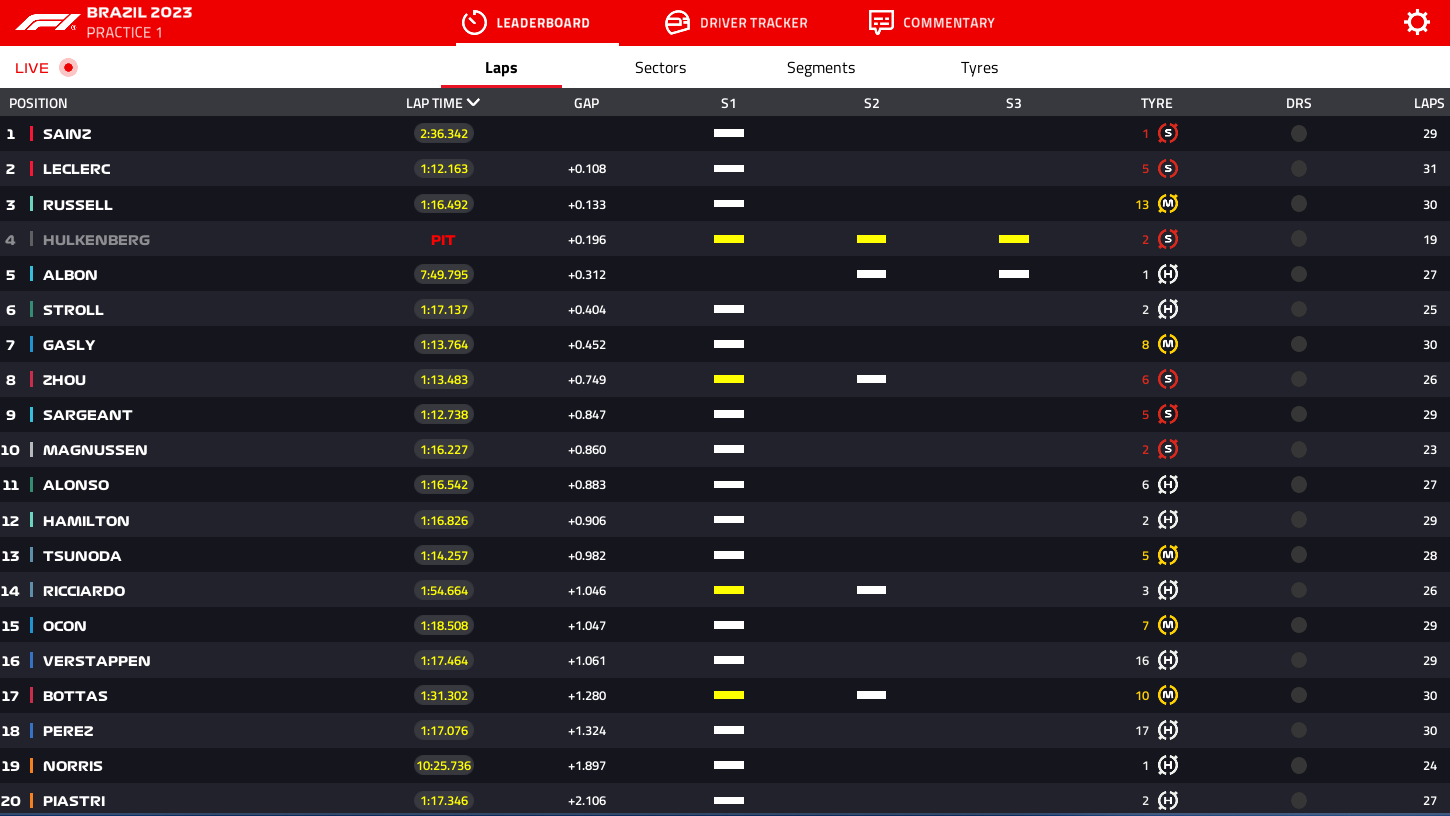Click Sainz's DRS indicator dot

1298,134
